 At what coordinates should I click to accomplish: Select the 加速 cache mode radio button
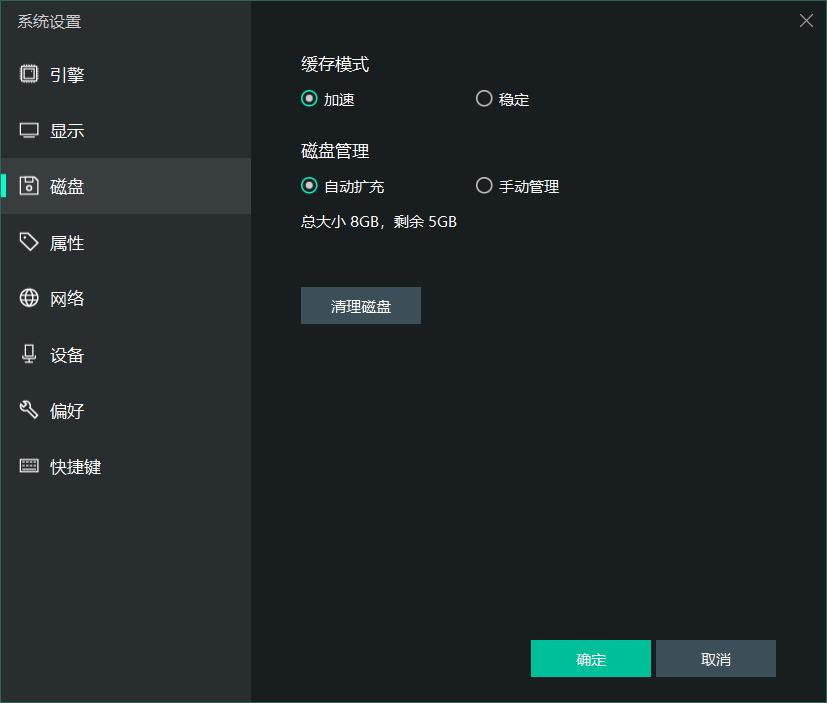tap(307, 99)
